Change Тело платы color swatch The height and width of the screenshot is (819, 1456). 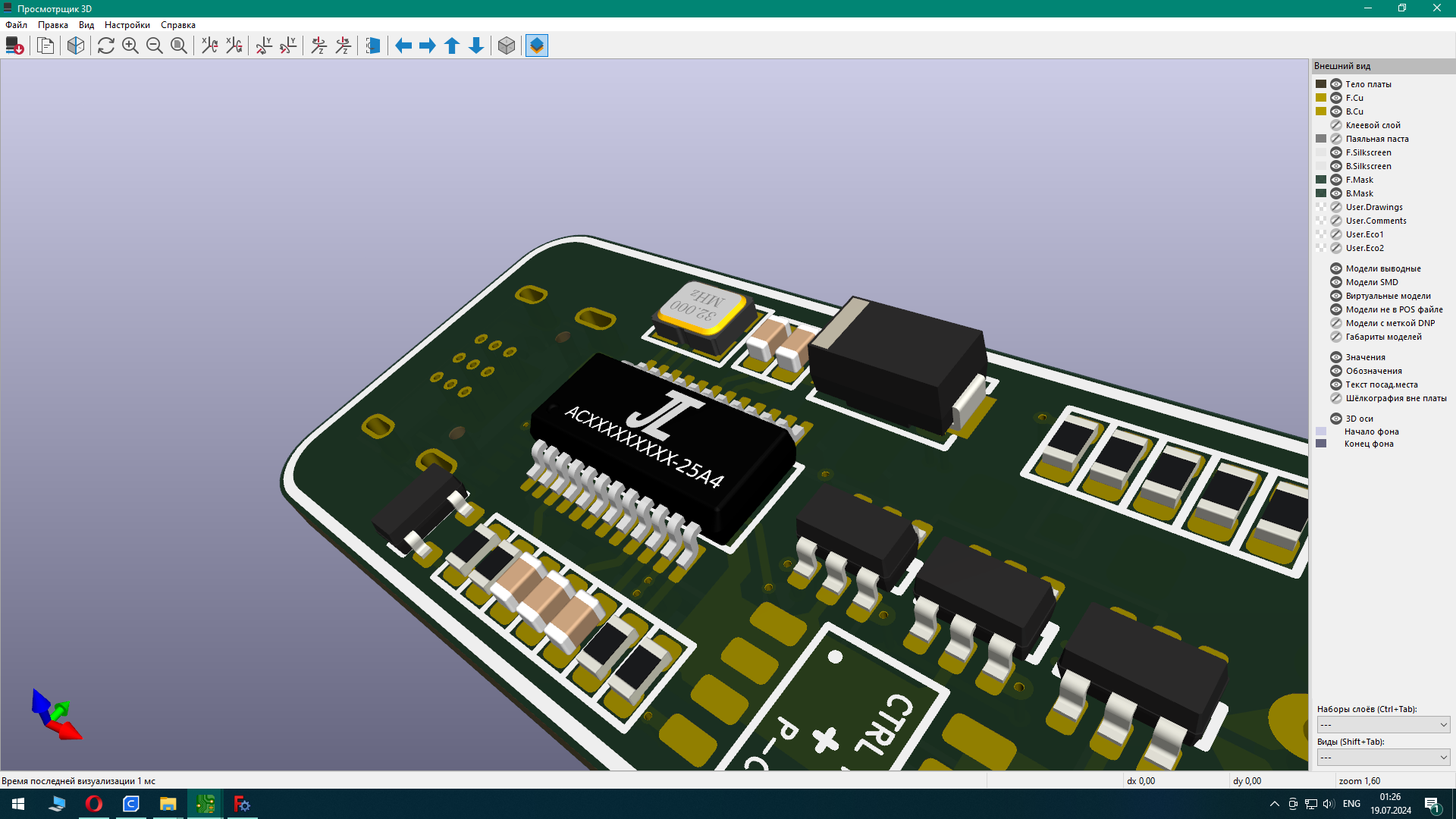(1321, 84)
